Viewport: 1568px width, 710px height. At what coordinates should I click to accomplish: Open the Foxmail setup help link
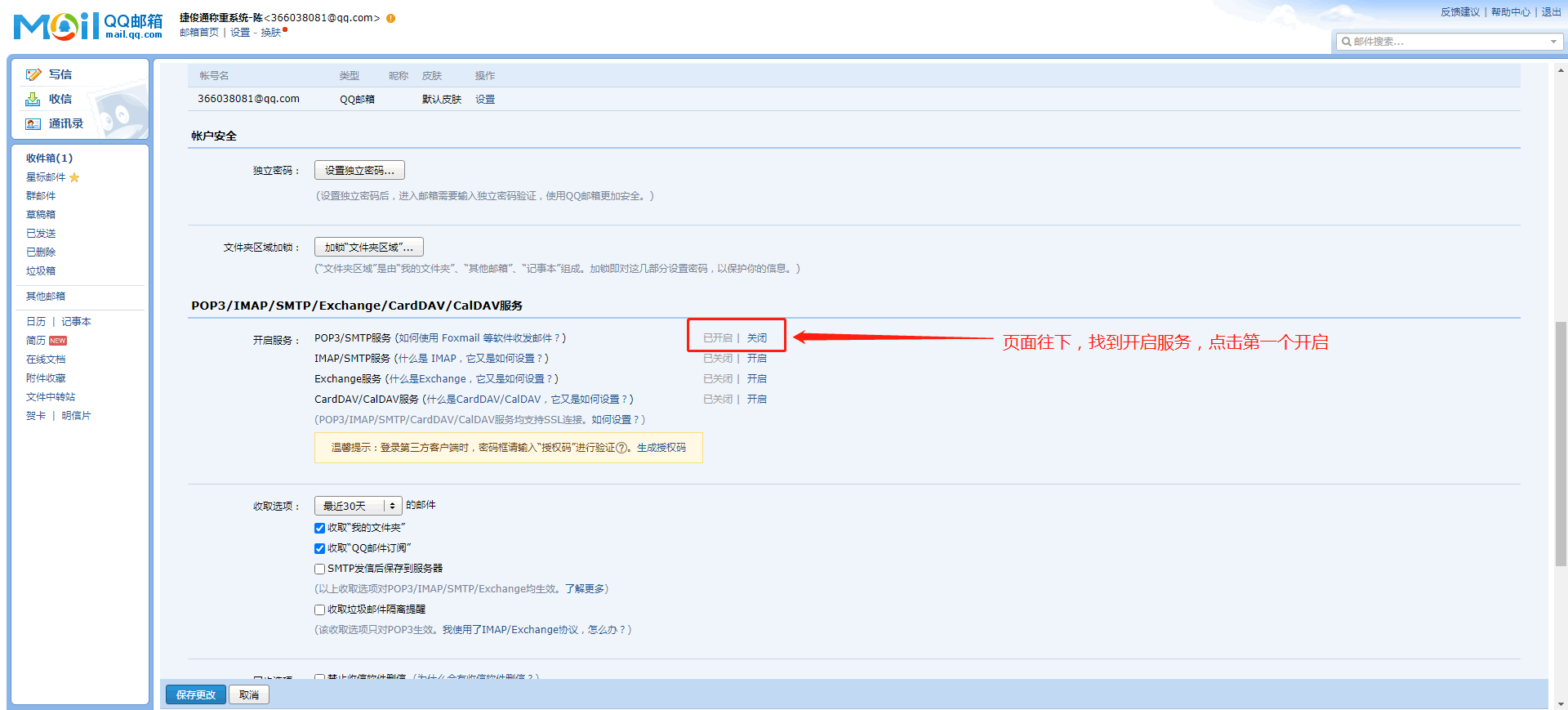tap(480, 338)
